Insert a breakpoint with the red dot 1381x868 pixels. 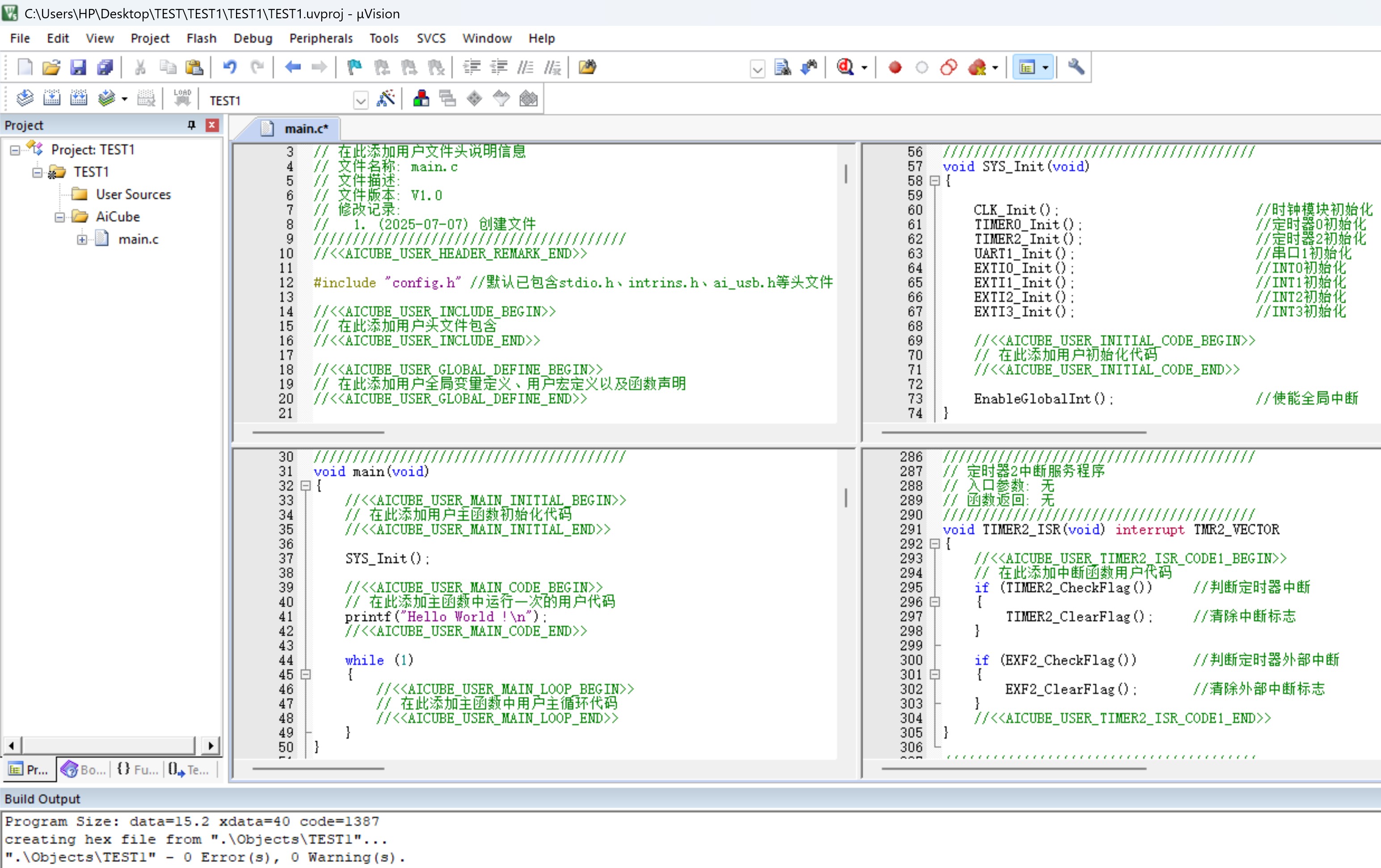[x=895, y=67]
